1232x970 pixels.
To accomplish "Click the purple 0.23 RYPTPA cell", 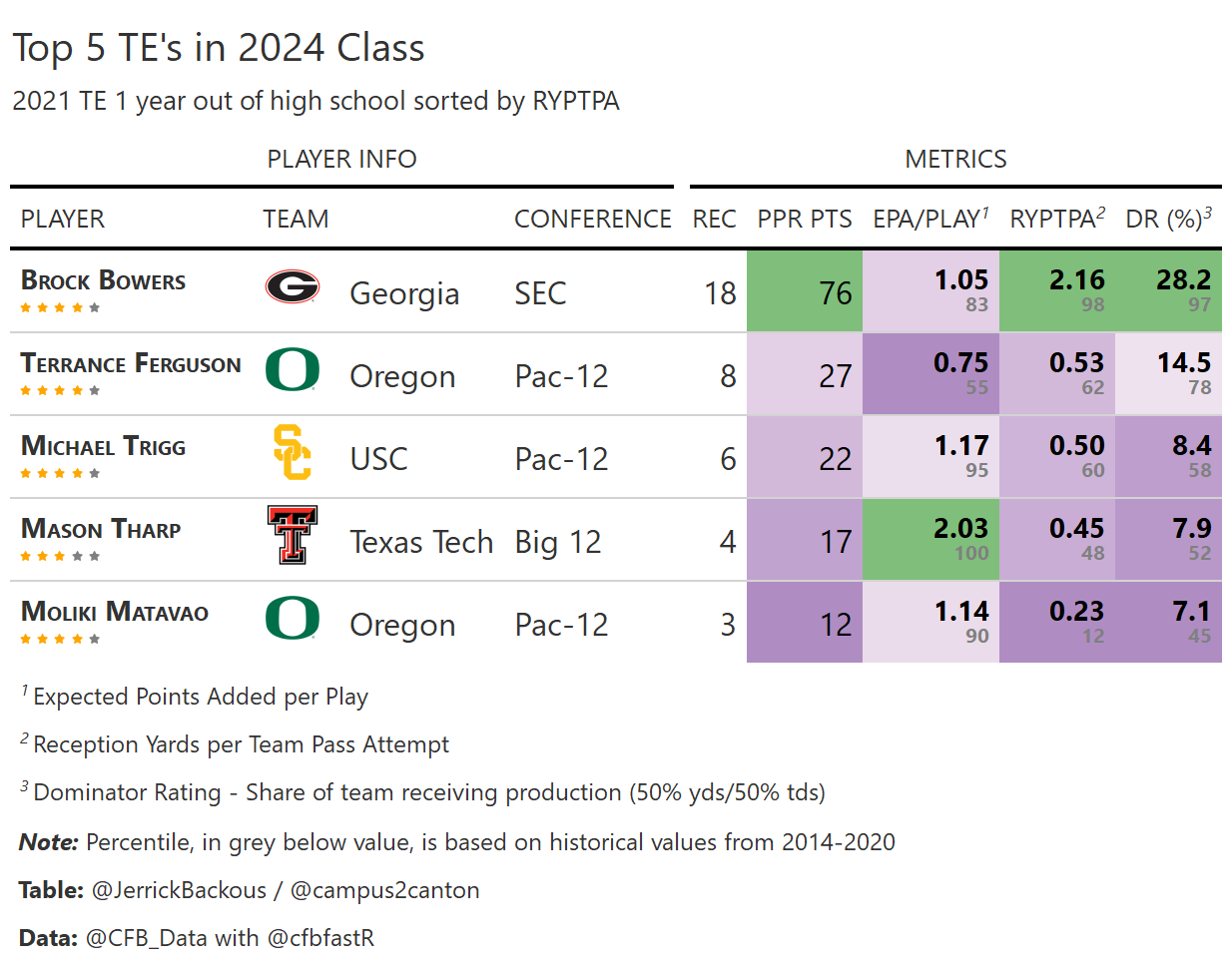I will pyautogui.click(x=1056, y=623).
